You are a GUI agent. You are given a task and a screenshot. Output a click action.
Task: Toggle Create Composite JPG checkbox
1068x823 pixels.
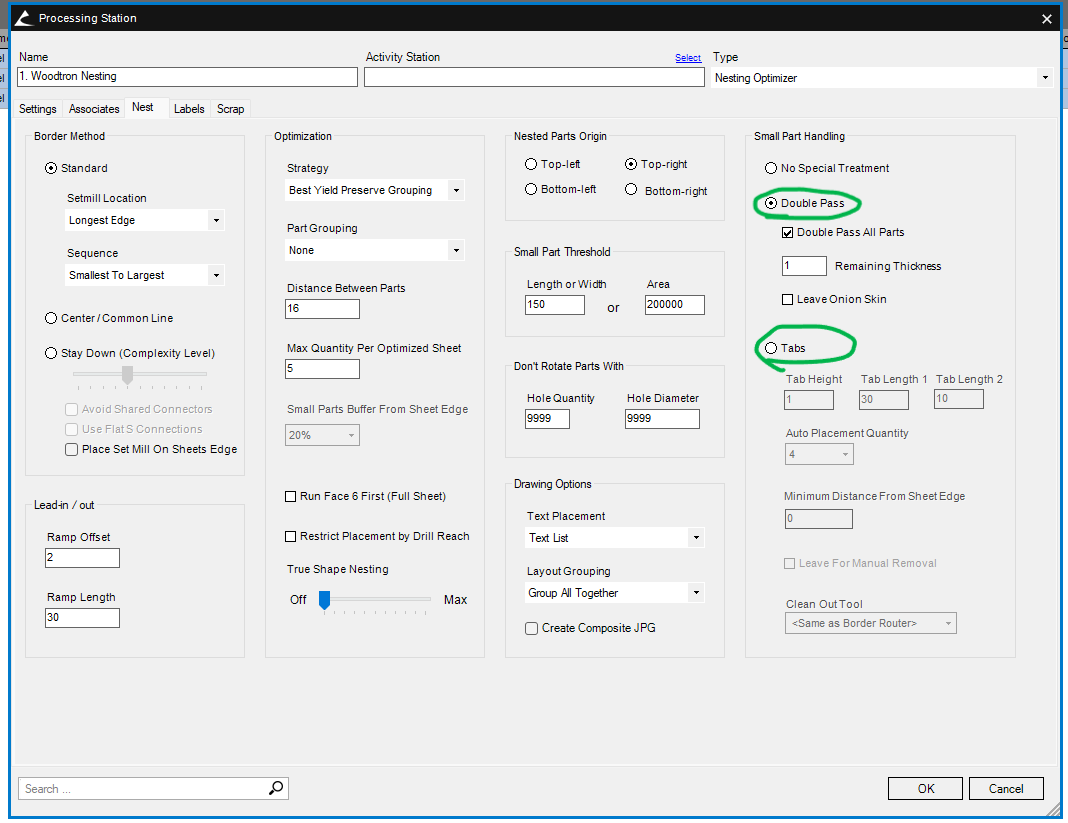531,628
